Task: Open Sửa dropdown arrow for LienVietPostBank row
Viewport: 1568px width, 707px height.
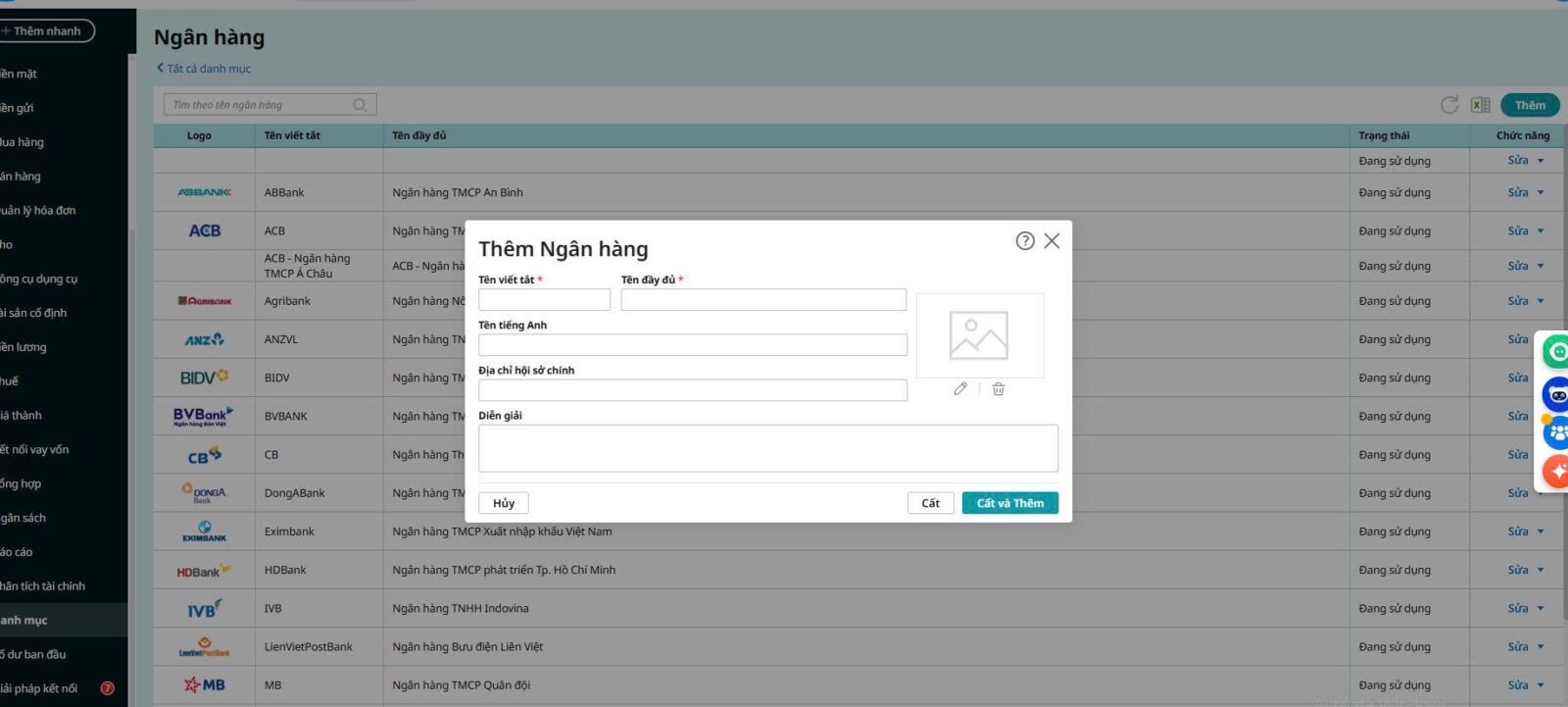Action: click(1541, 647)
